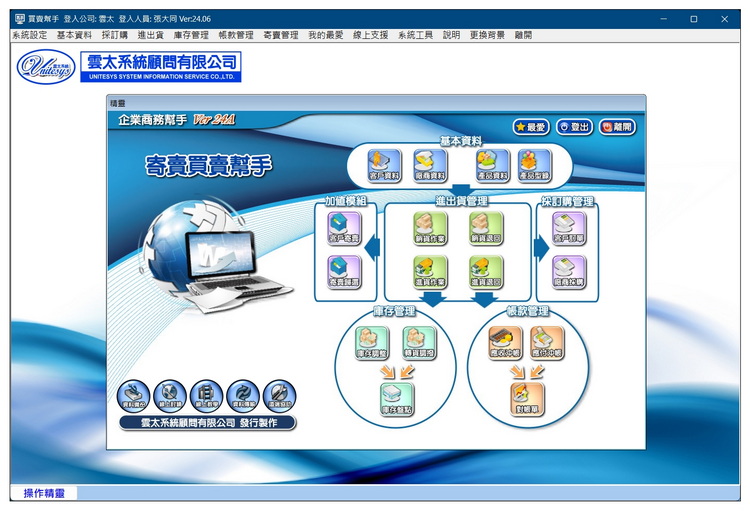Open 進貨作業 purchase receiving icon
The height and width of the screenshot is (511, 750).
pyautogui.click(x=430, y=272)
